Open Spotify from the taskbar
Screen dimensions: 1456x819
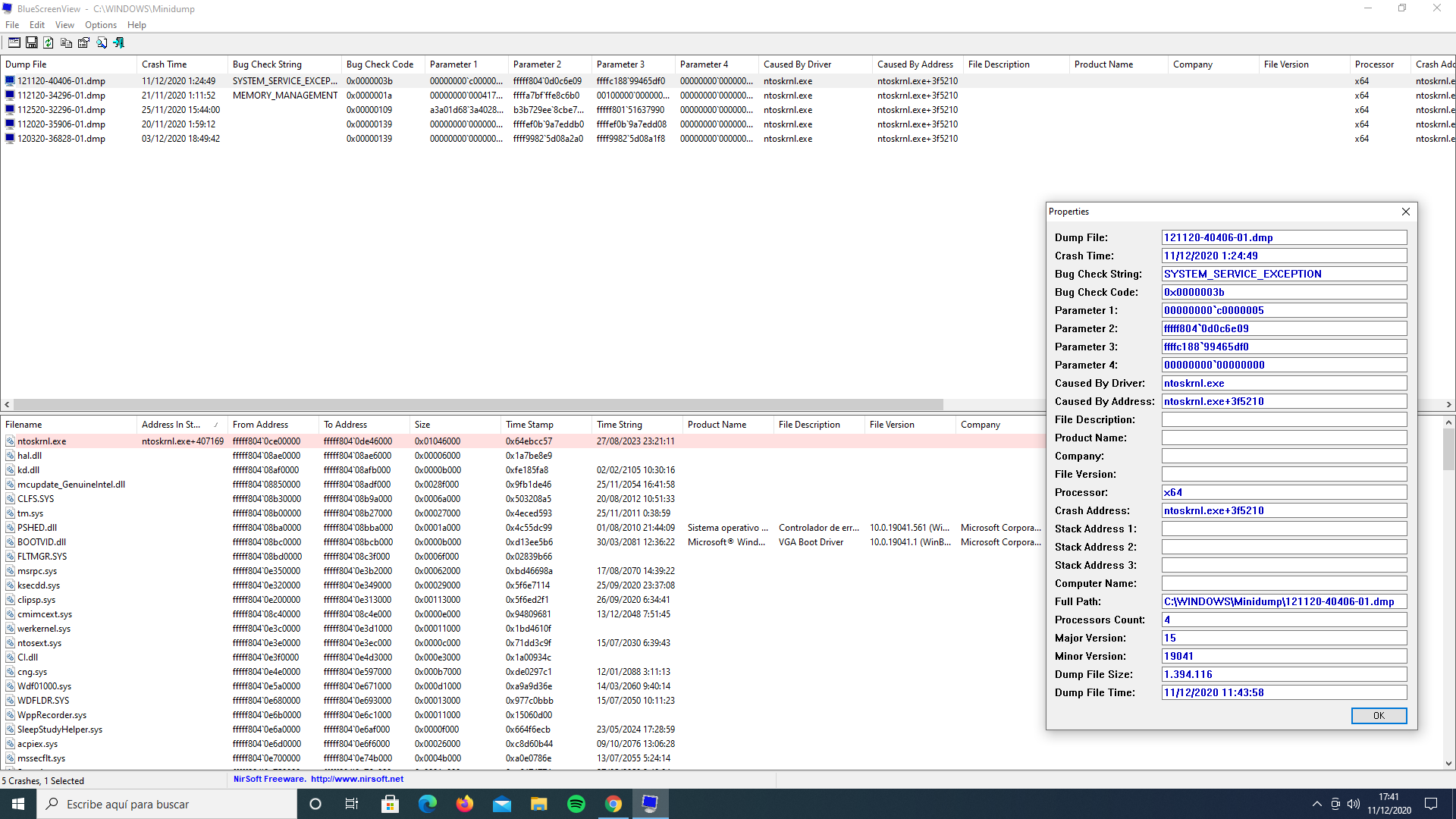click(576, 804)
